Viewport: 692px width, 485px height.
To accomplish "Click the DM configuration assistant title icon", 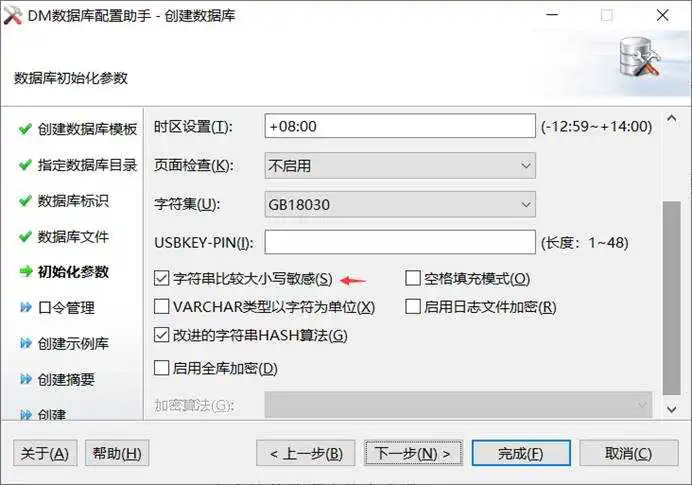I will pos(12,16).
